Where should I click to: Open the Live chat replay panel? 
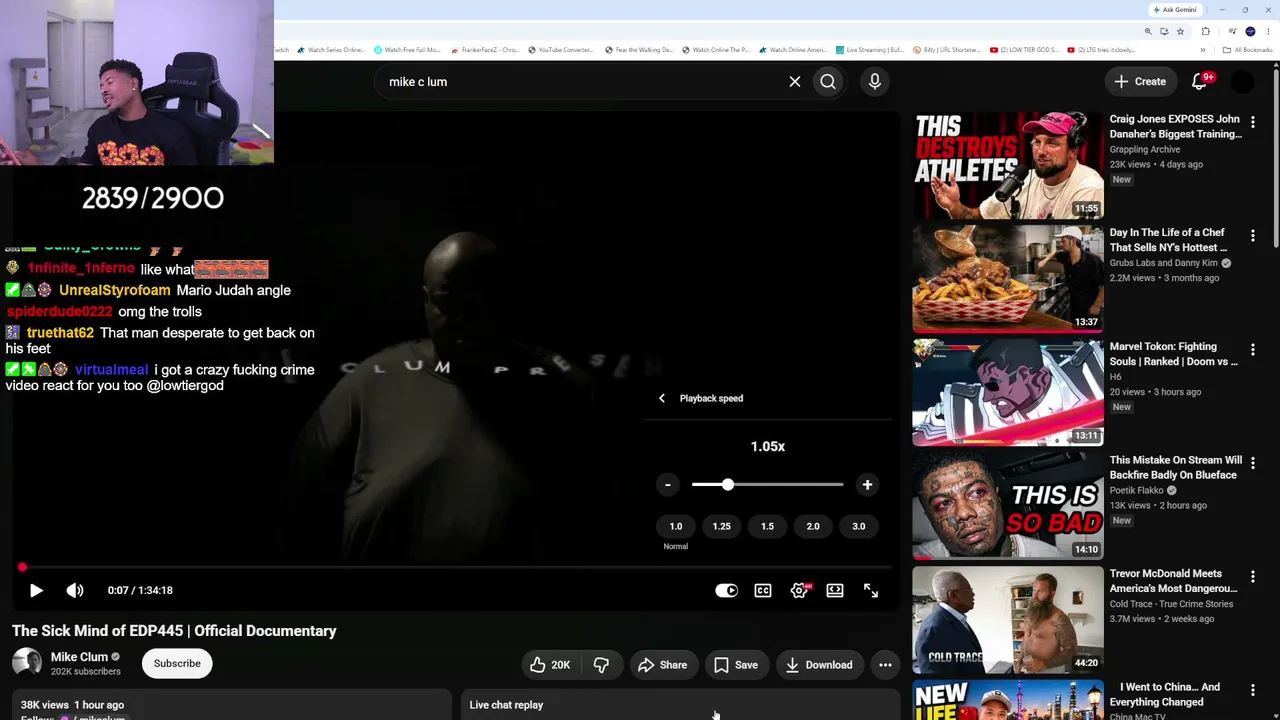[x=680, y=705]
